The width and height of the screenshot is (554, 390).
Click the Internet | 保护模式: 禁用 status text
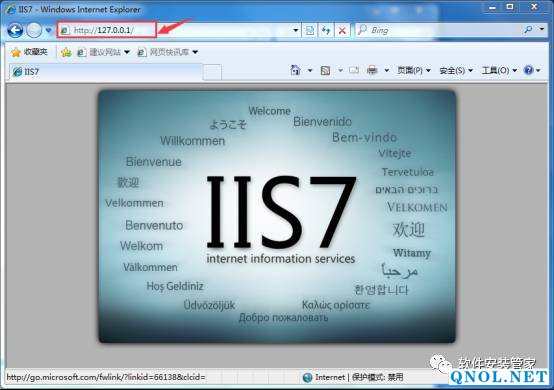click(359, 377)
